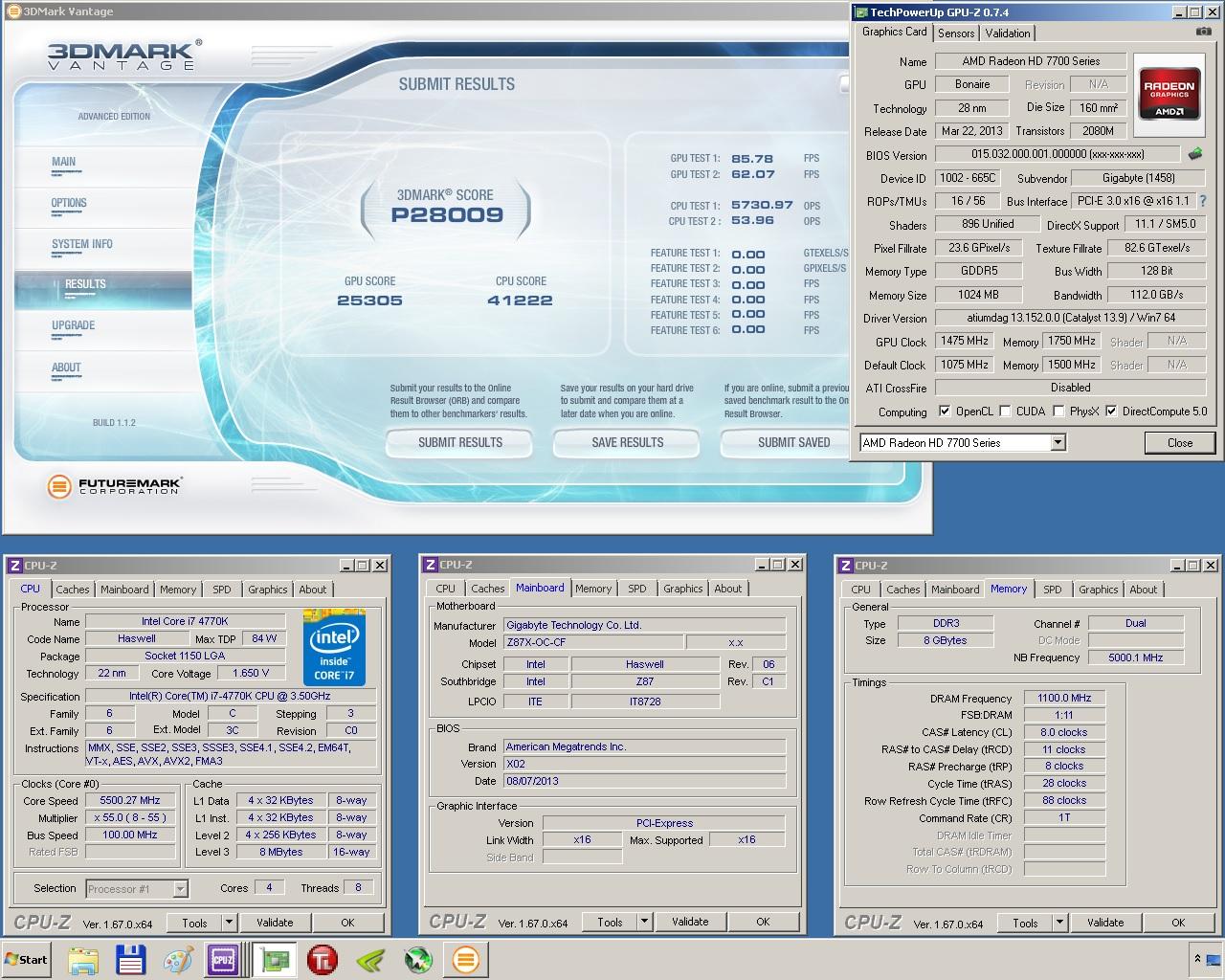Image resolution: width=1225 pixels, height=980 pixels.
Task: Go to MAIN in 3DMark sidebar
Action: click(63, 162)
